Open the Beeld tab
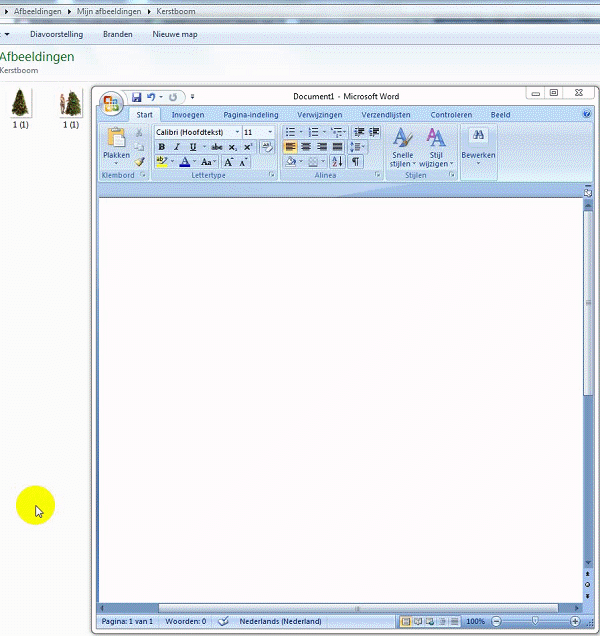The image size is (600, 636). pos(500,115)
